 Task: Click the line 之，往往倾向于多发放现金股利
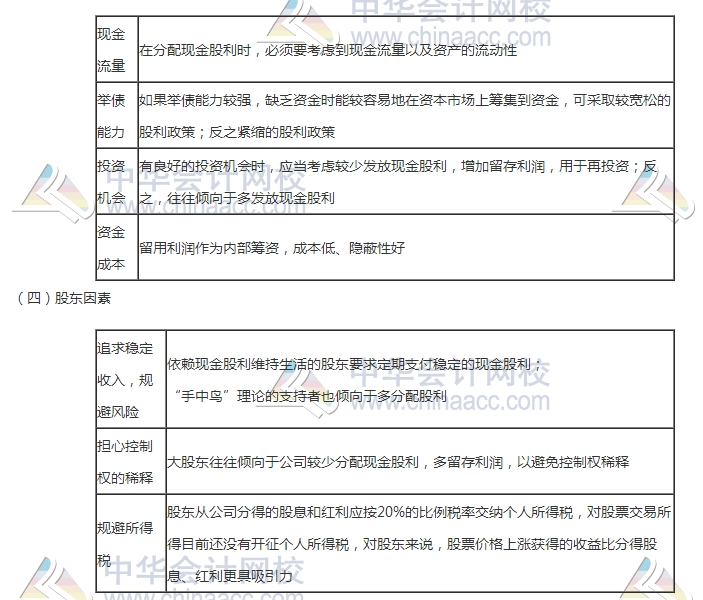coord(237,198)
